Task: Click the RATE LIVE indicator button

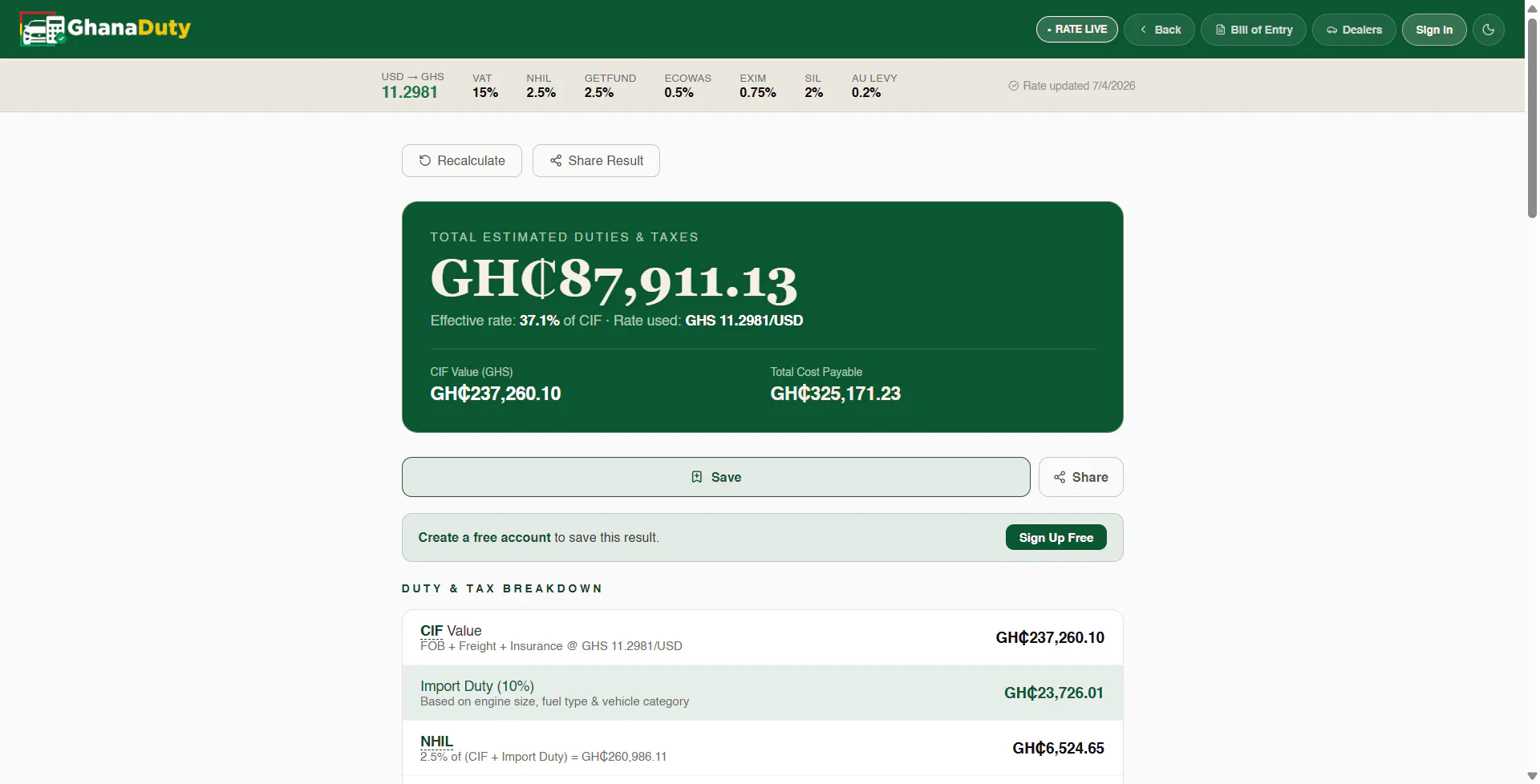Action: [x=1077, y=29]
